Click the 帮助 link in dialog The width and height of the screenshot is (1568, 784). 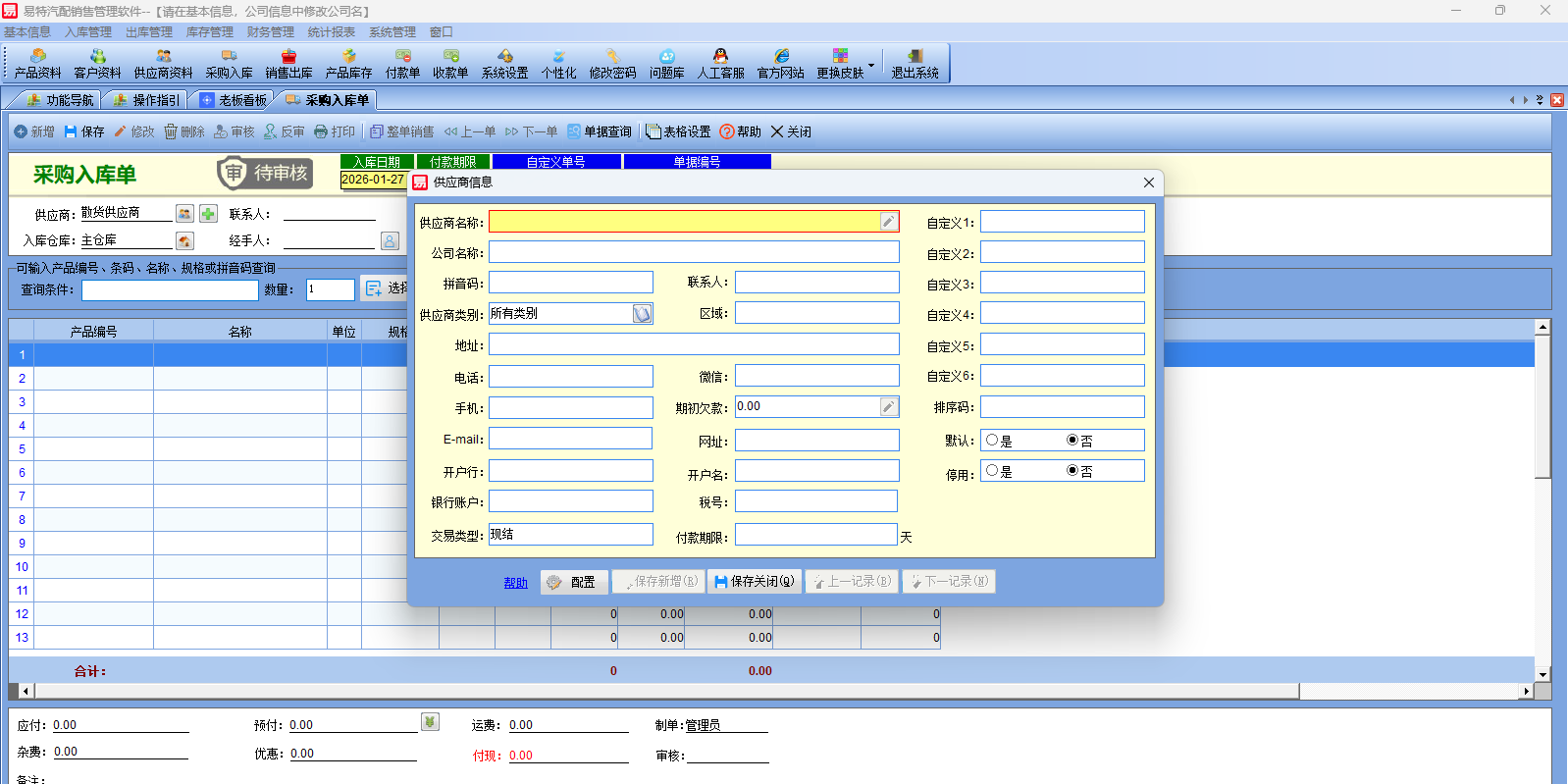coord(515,583)
